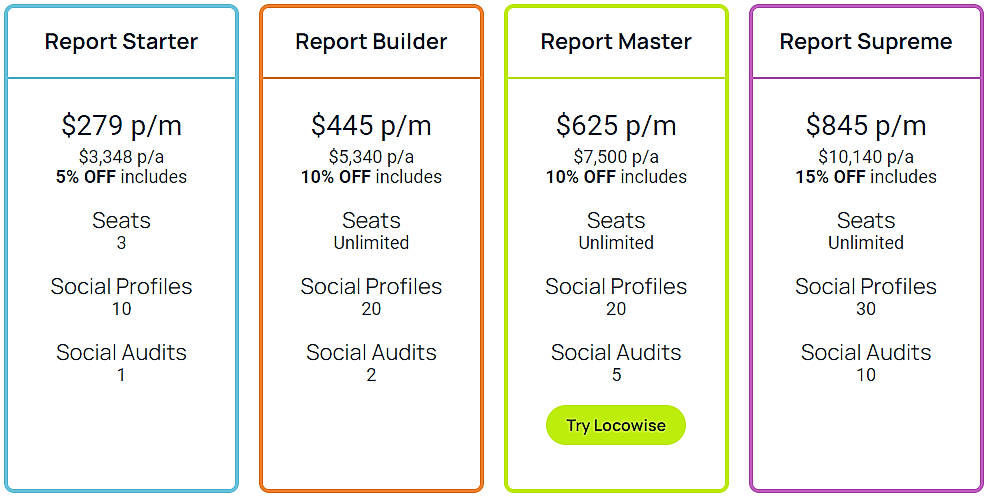Click Social Audits in Report Starter card

121,352
